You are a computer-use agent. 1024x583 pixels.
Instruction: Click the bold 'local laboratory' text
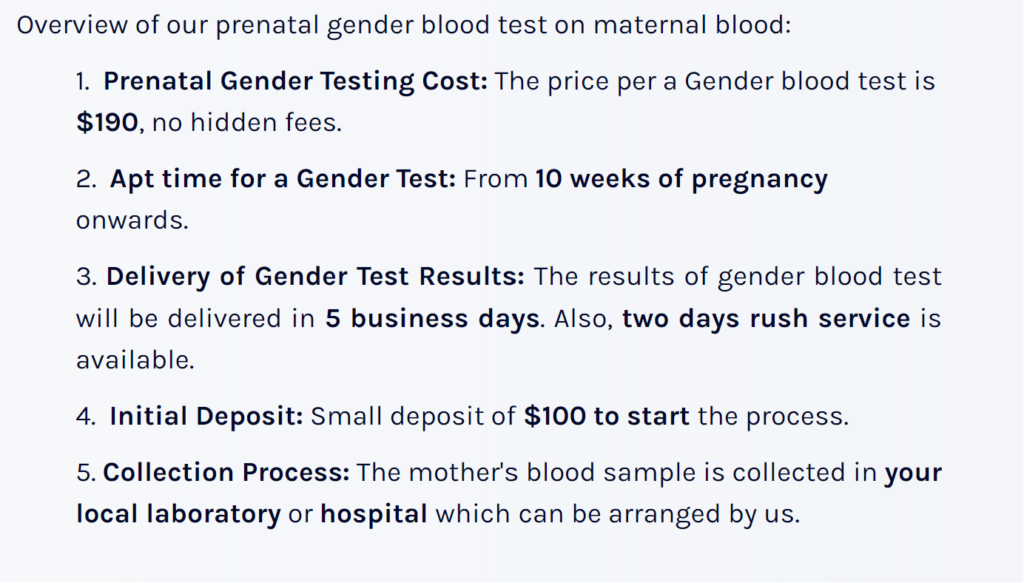[x=178, y=514]
